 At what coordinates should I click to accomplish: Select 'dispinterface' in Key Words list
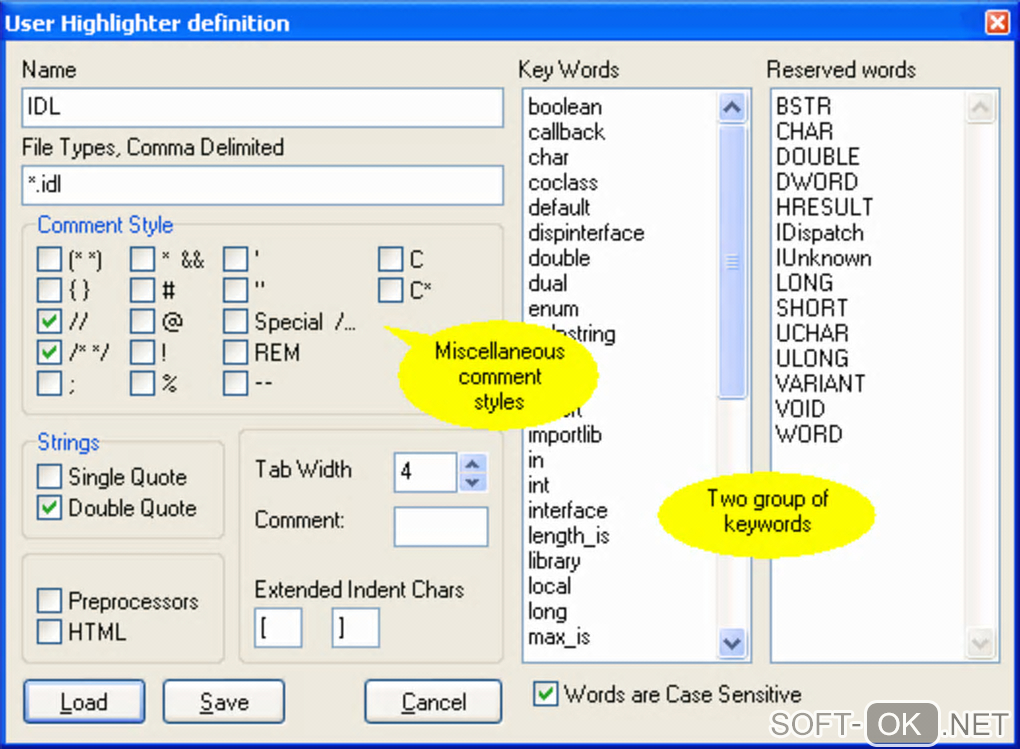pos(586,233)
